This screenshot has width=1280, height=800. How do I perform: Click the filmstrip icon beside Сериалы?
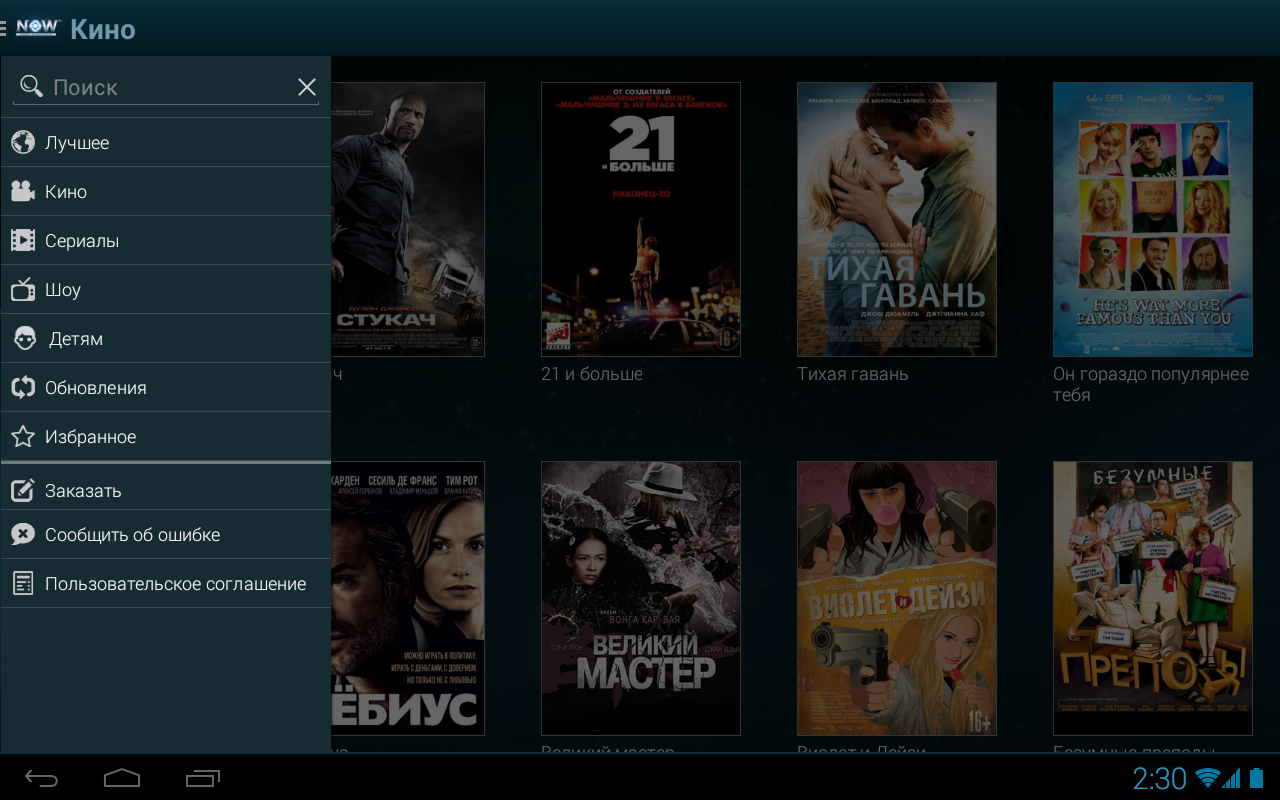pos(23,240)
